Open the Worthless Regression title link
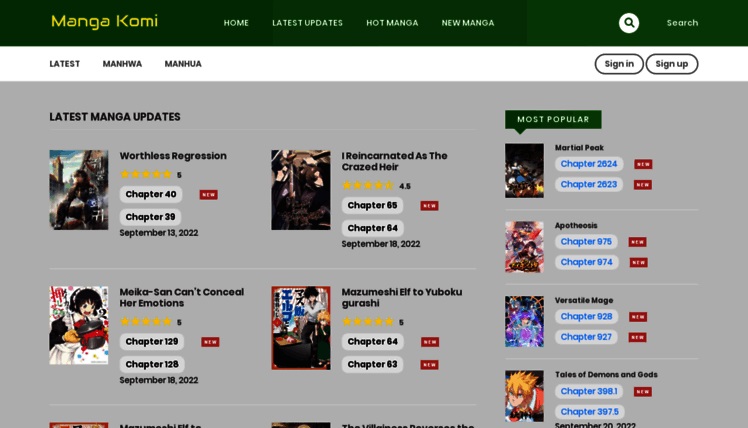748x428 pixels. [173, 156]
